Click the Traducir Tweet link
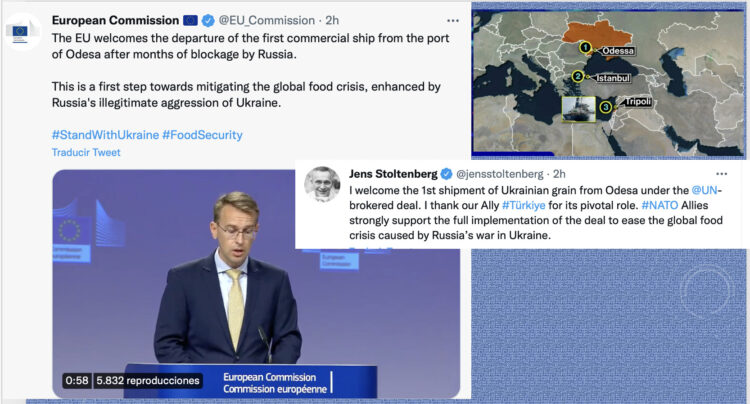 click(86, 152)
